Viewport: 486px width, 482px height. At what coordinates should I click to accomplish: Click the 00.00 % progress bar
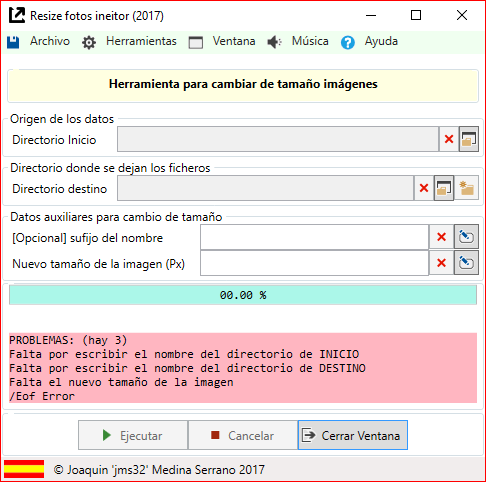[x=243, y=295]
